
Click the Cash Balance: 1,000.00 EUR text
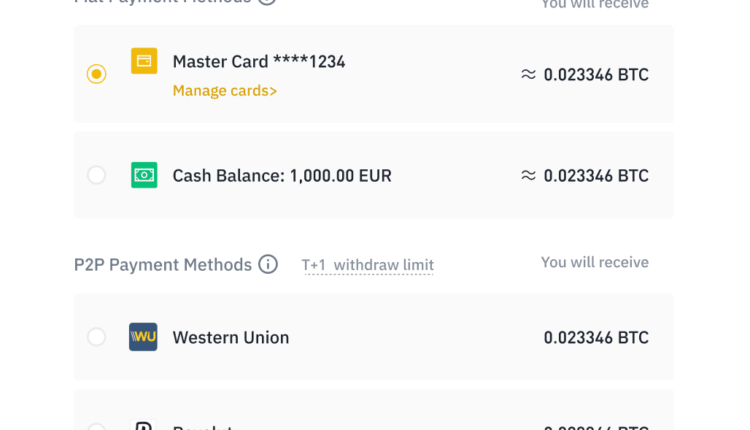(x=282, y=176)
